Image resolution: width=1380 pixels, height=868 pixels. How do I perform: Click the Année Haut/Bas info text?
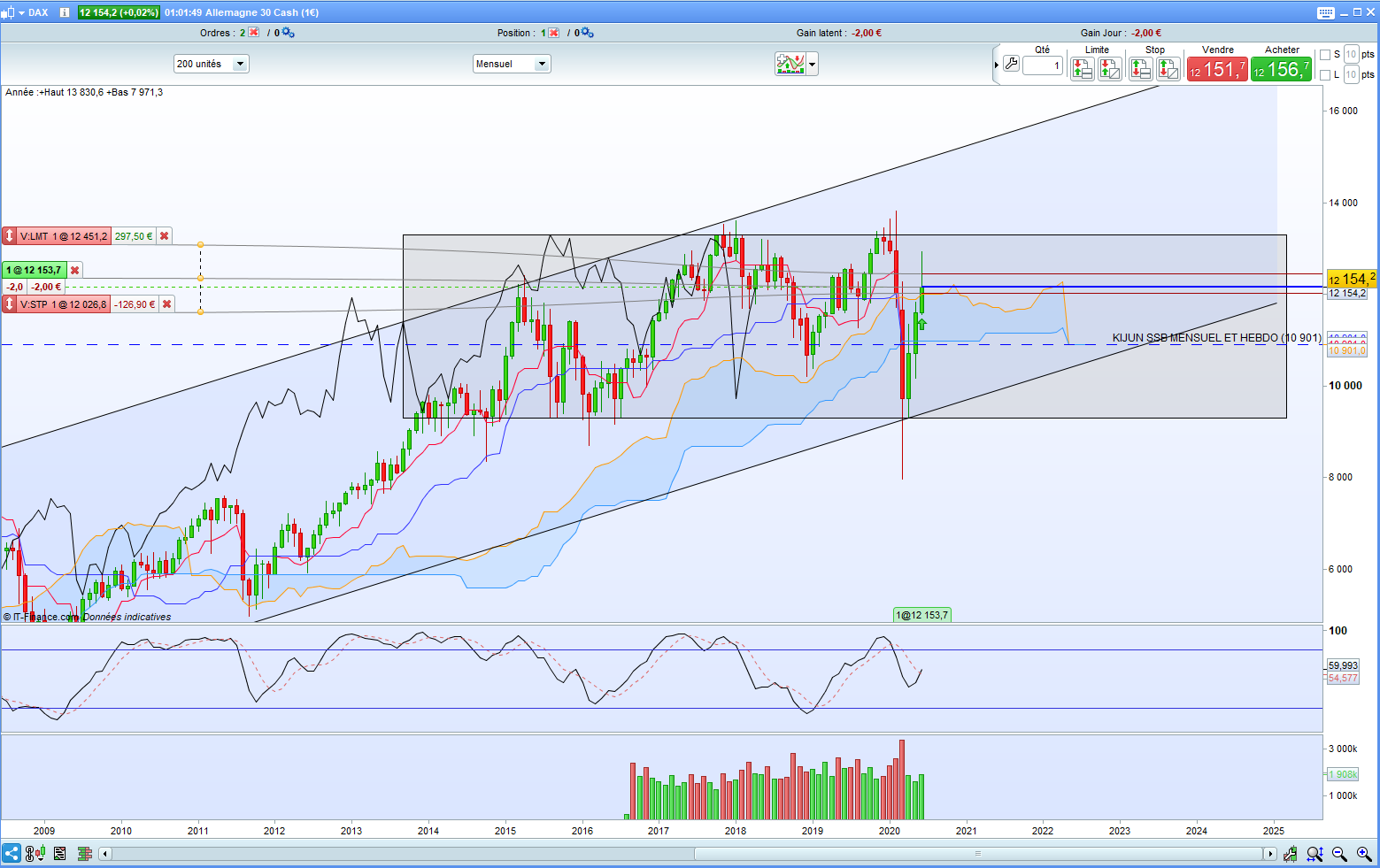coord(84,92)
